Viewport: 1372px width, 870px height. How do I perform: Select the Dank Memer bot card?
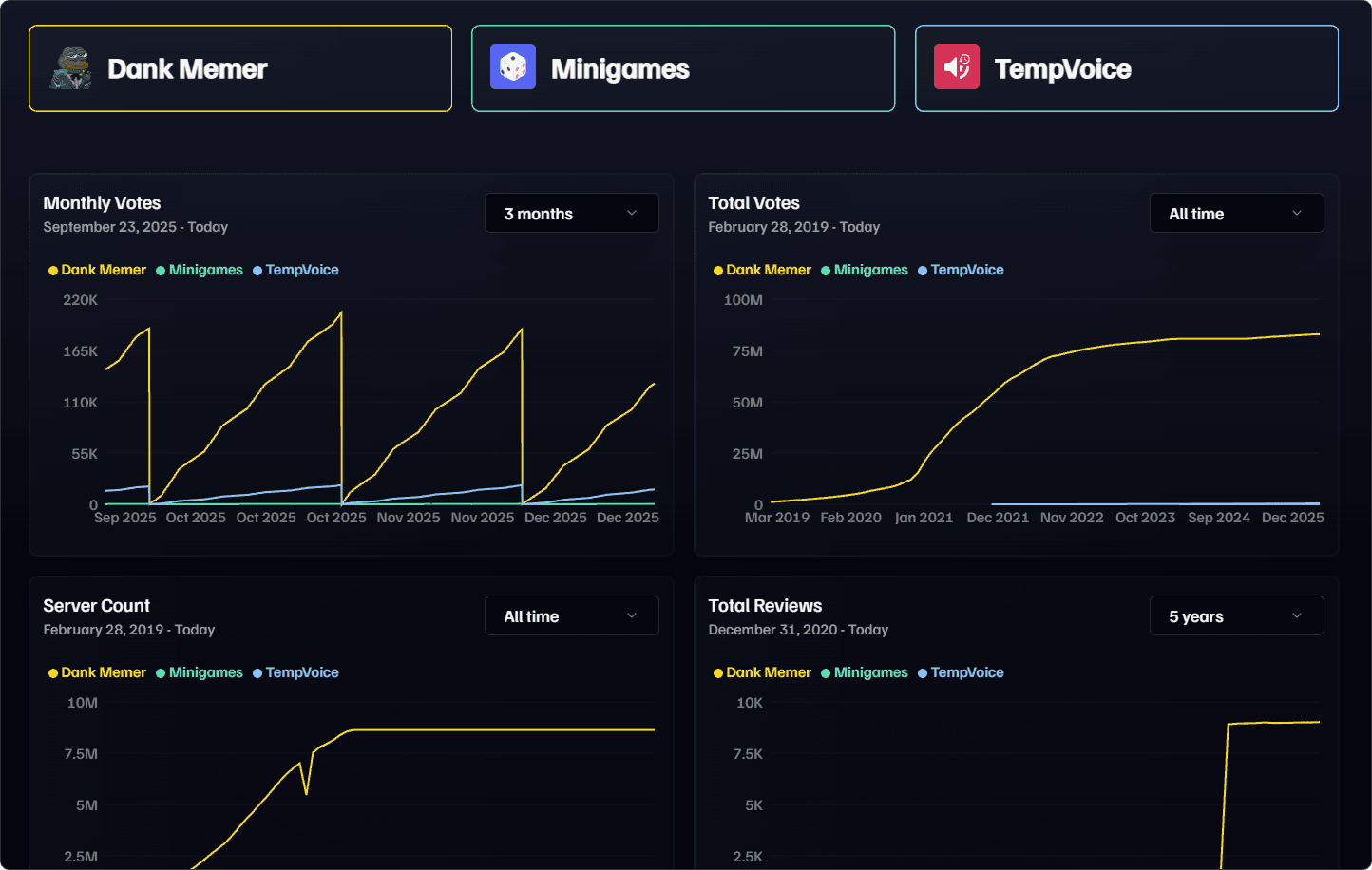click(240, 68)
